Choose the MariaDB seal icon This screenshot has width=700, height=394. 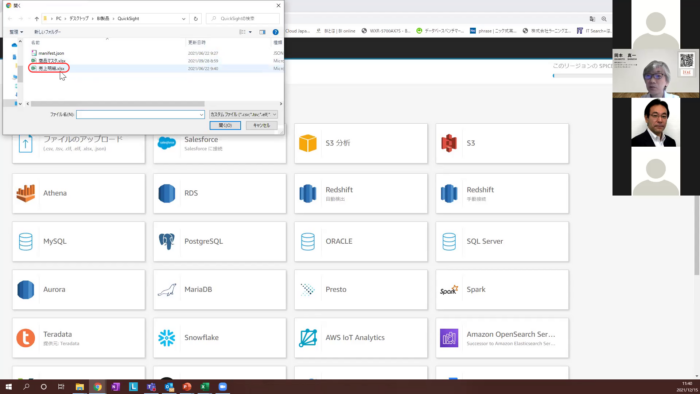click(x=167, y=290)
